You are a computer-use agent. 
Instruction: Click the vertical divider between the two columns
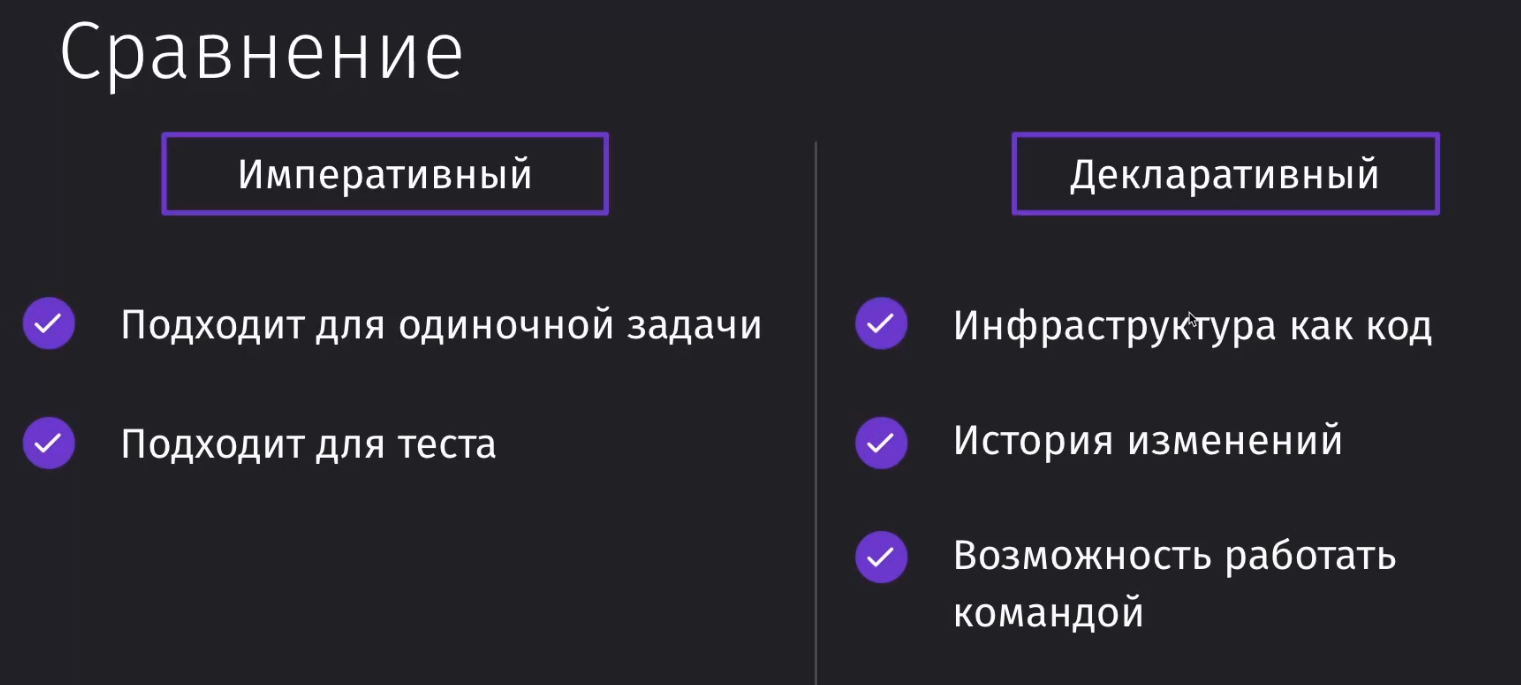pos(816,412)
